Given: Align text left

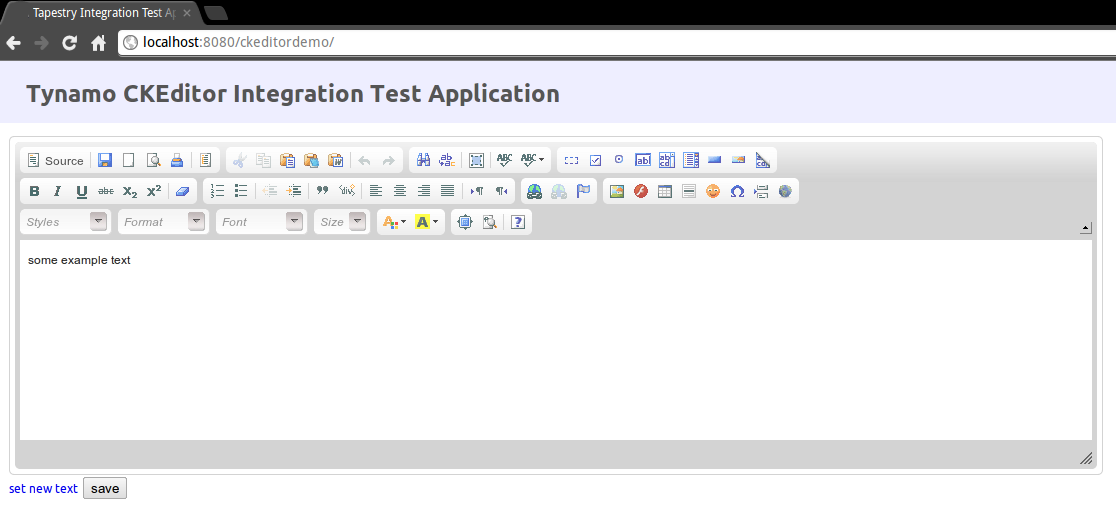Looking at the screenshot, I should [376, 191].
